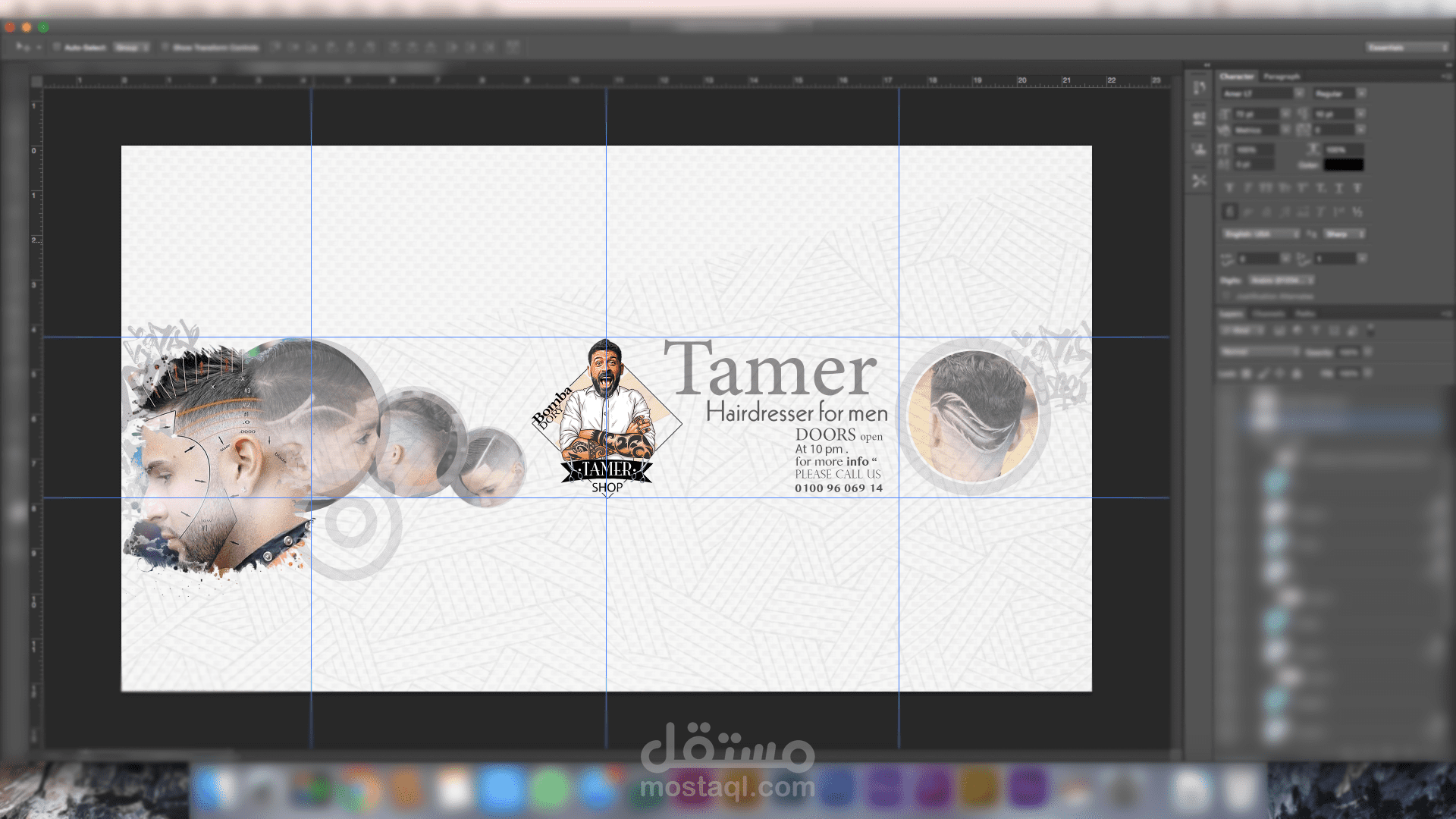
Task: Open the Sharp anti-aliasing dropdown
Action: coord(1344,234)
